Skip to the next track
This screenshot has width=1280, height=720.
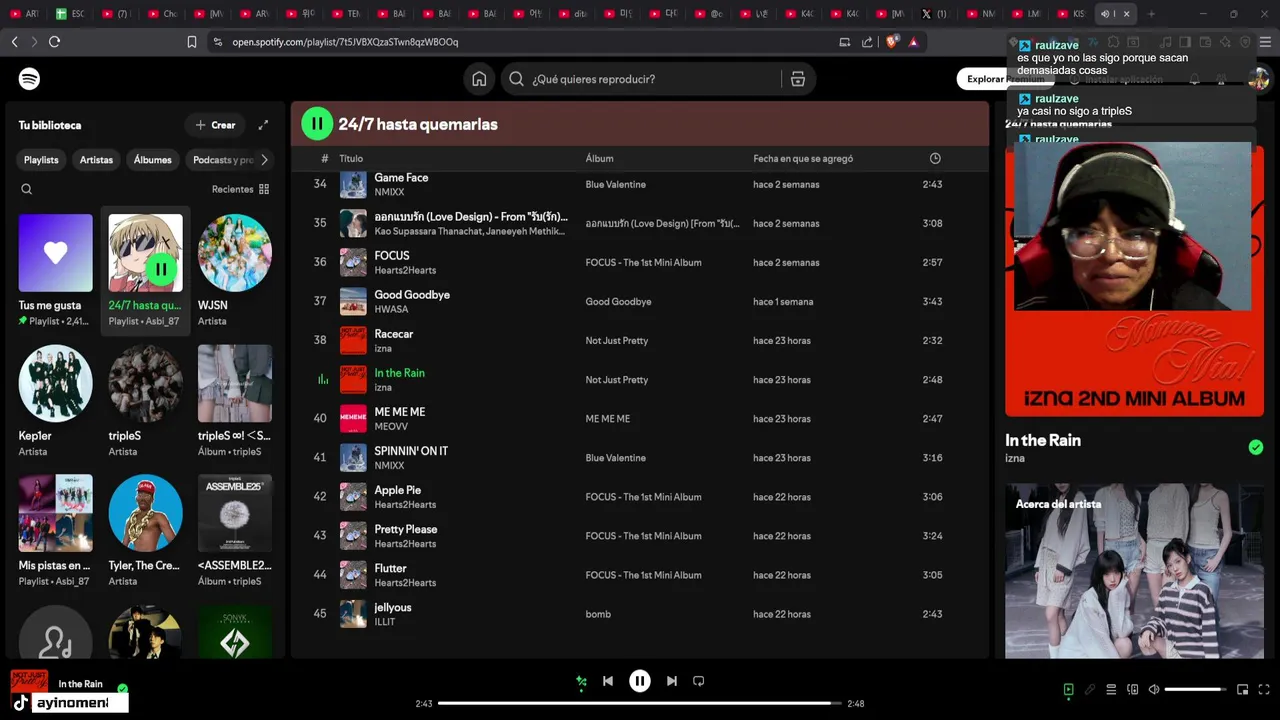pos(672,681)
